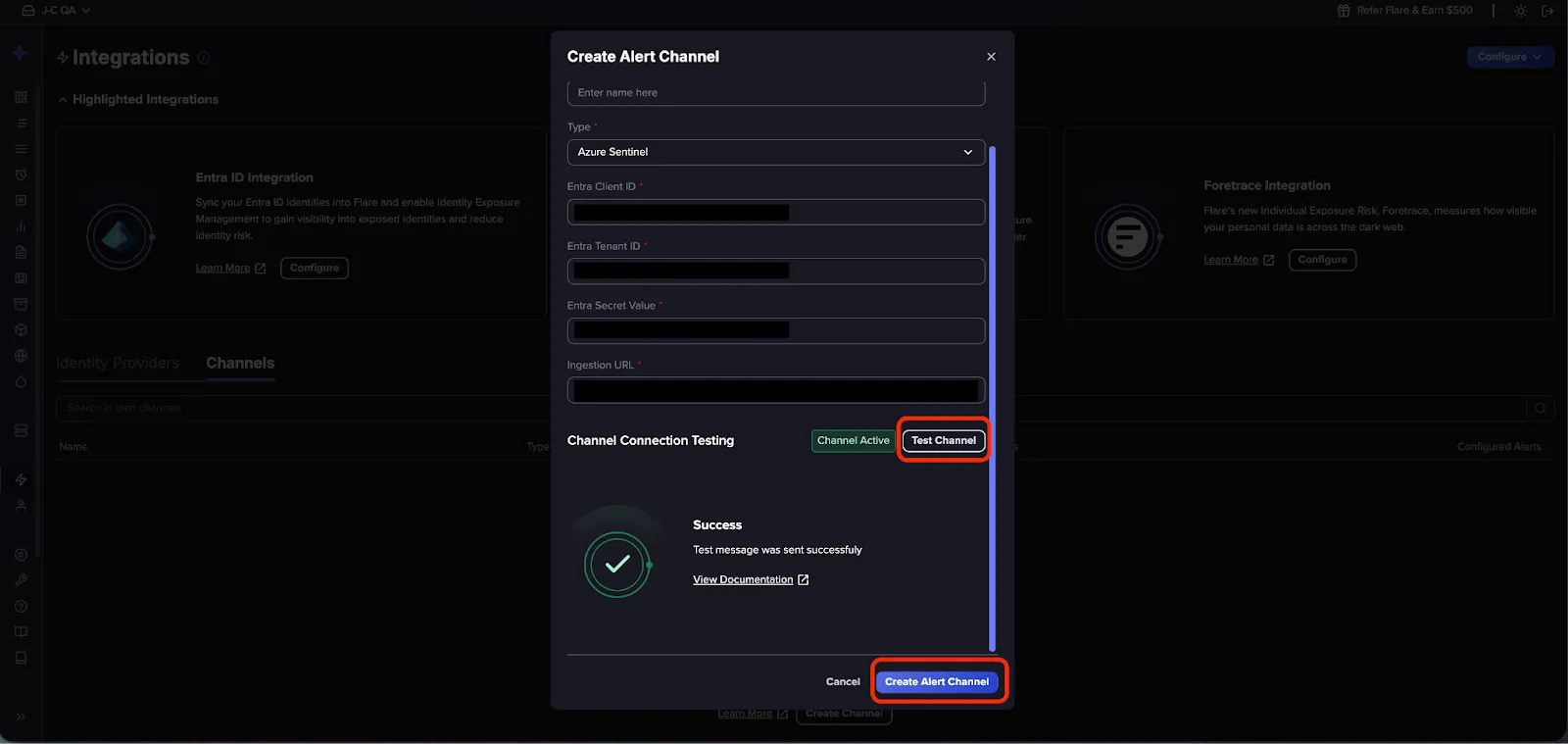
Task: Click Refer Flare & Earn $500
Action: 1404,11
